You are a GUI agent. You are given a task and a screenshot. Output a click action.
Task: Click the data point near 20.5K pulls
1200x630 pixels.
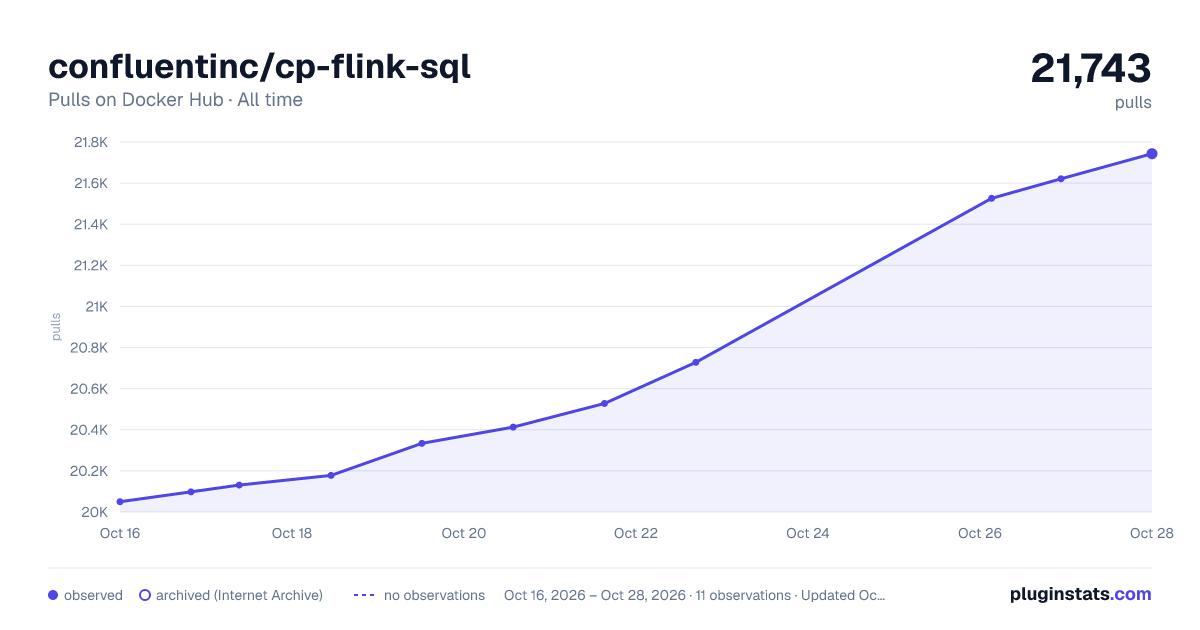pyautogui.click(x=604, y=403)
